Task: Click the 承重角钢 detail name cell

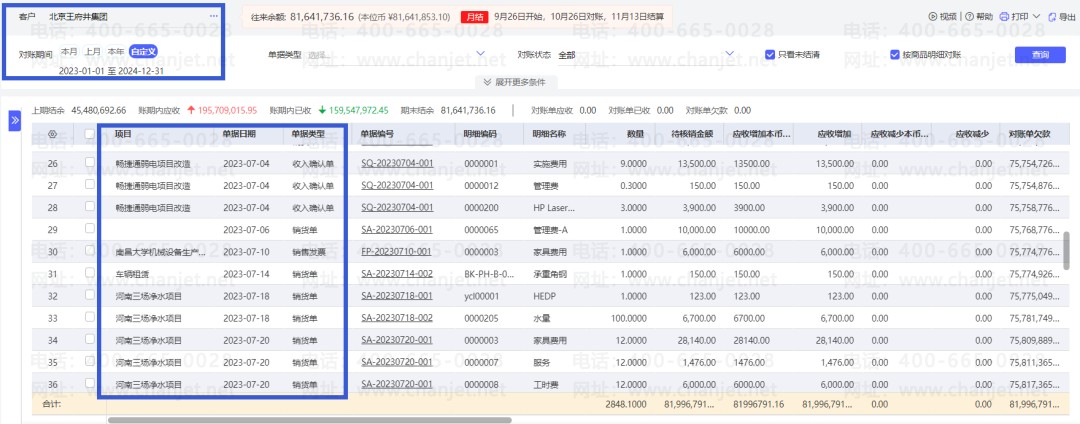Action: coord(549,273)
